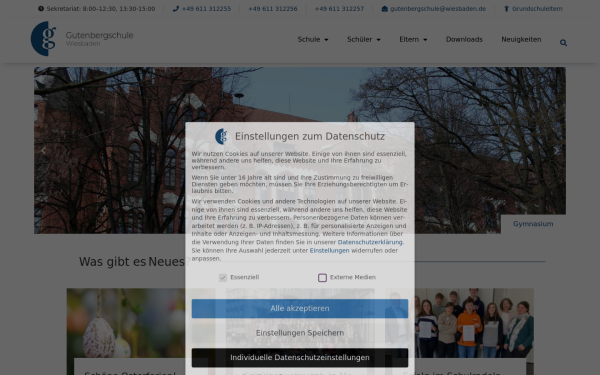Click the Gymnasium slide caption
The height and width of the screenshot is (375, 600).
(533, 224)
